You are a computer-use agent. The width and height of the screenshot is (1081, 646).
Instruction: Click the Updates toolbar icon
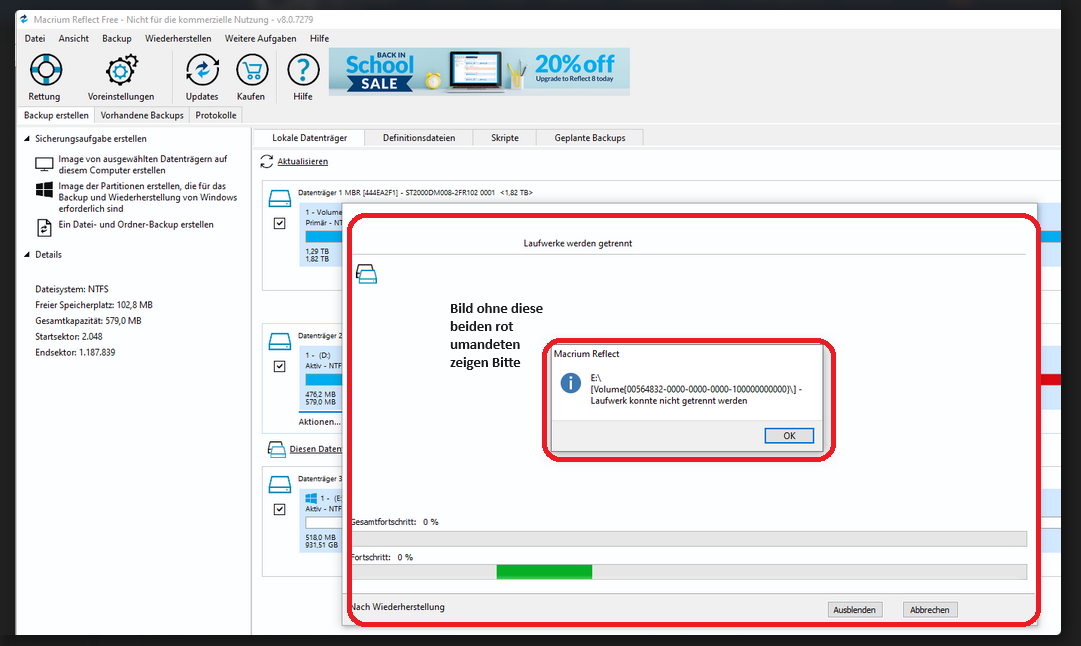pos(202,70)
